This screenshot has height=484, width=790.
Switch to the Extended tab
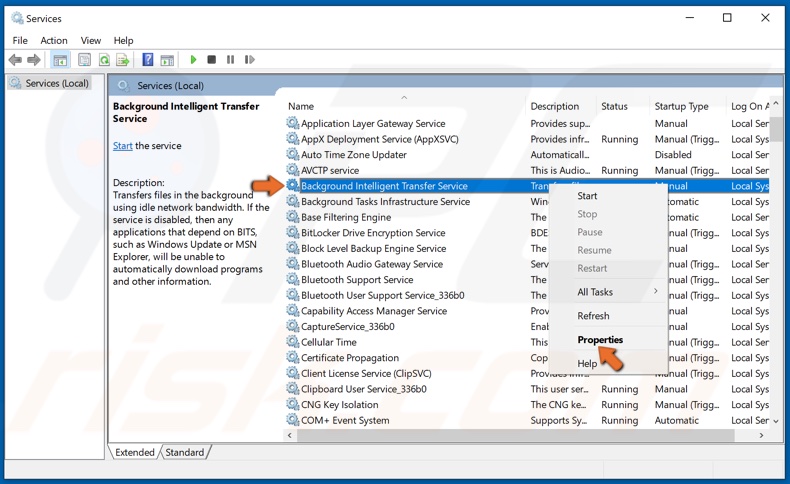(x=135, y=452)
